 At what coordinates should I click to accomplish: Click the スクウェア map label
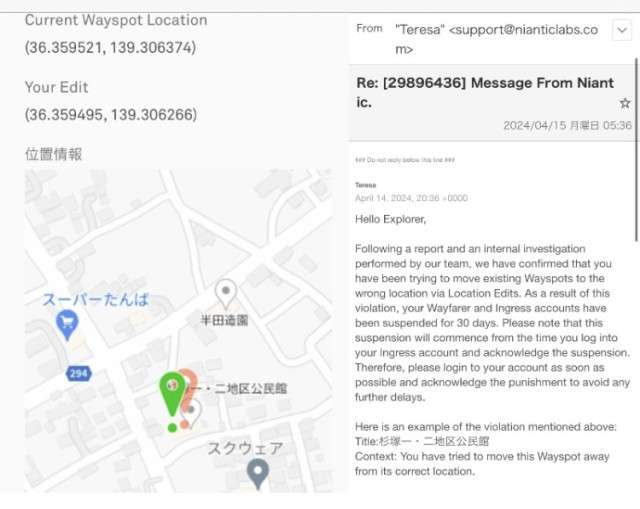point(245,448)
